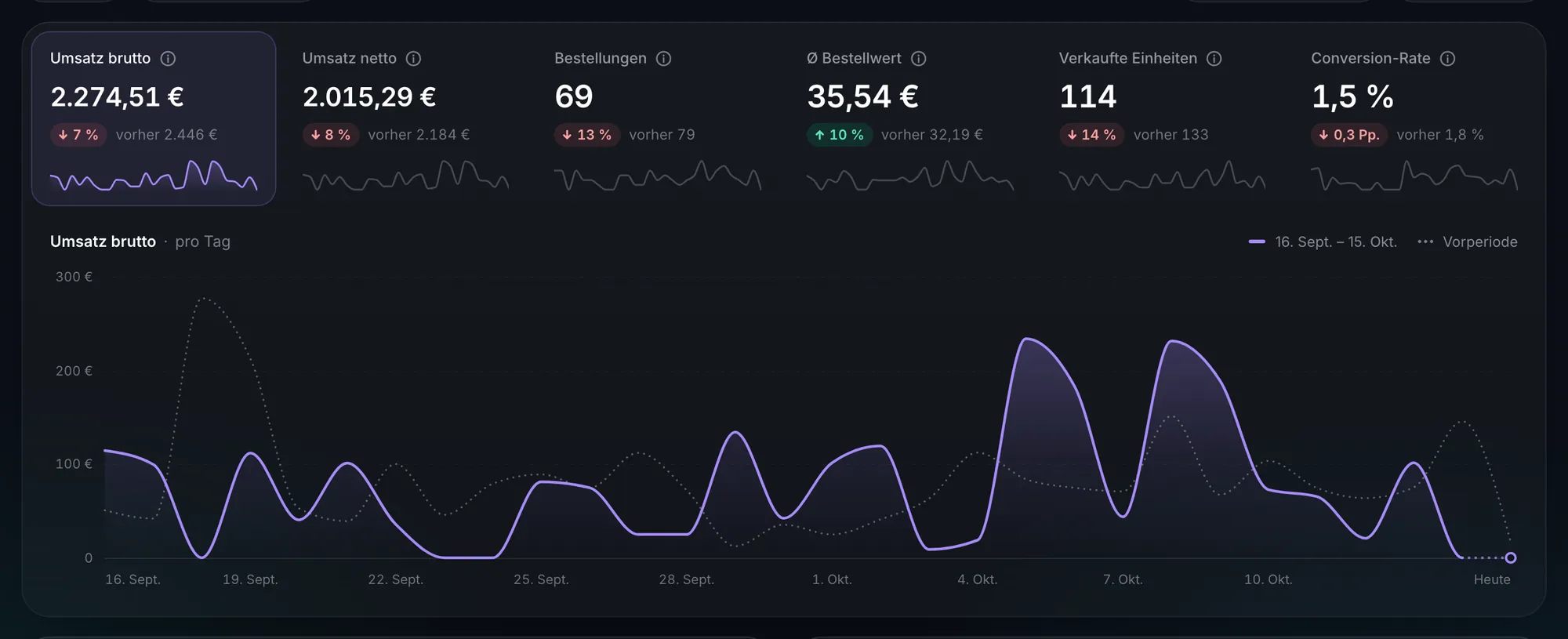This screenshot has width=1568, height=639.
Task: Click the green 10 % increase badge
Action: [x=839, y=135]
